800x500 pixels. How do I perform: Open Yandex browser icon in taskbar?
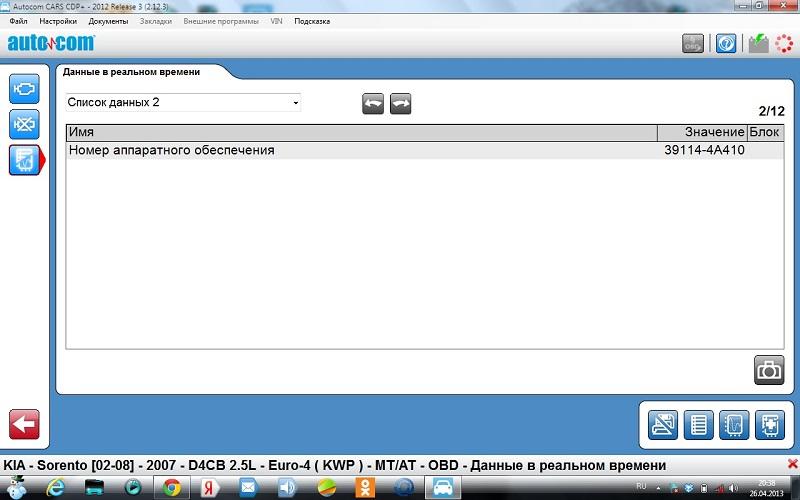click(x=209, y=488)
